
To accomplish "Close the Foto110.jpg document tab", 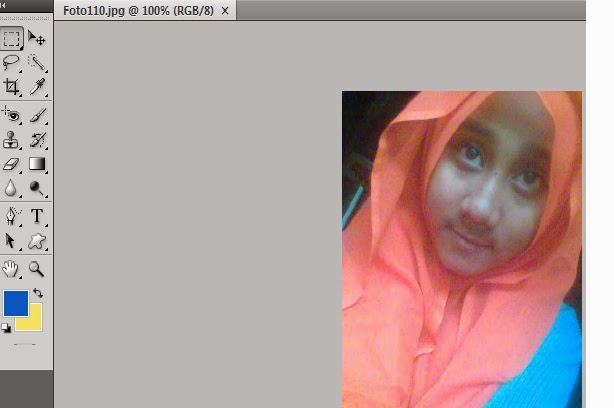I will point(225,11).
